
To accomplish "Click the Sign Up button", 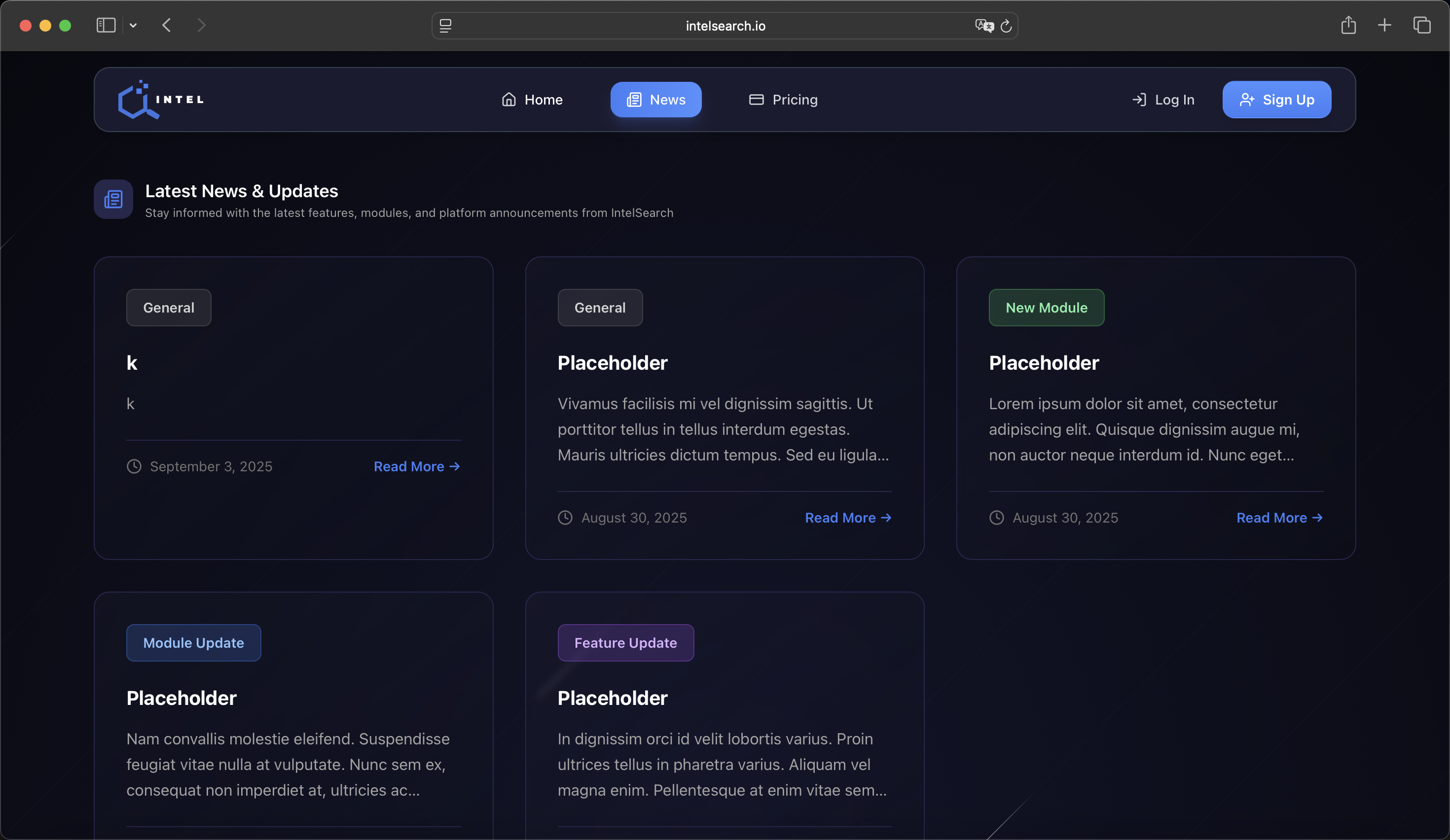I will (x=1276, y=100).
